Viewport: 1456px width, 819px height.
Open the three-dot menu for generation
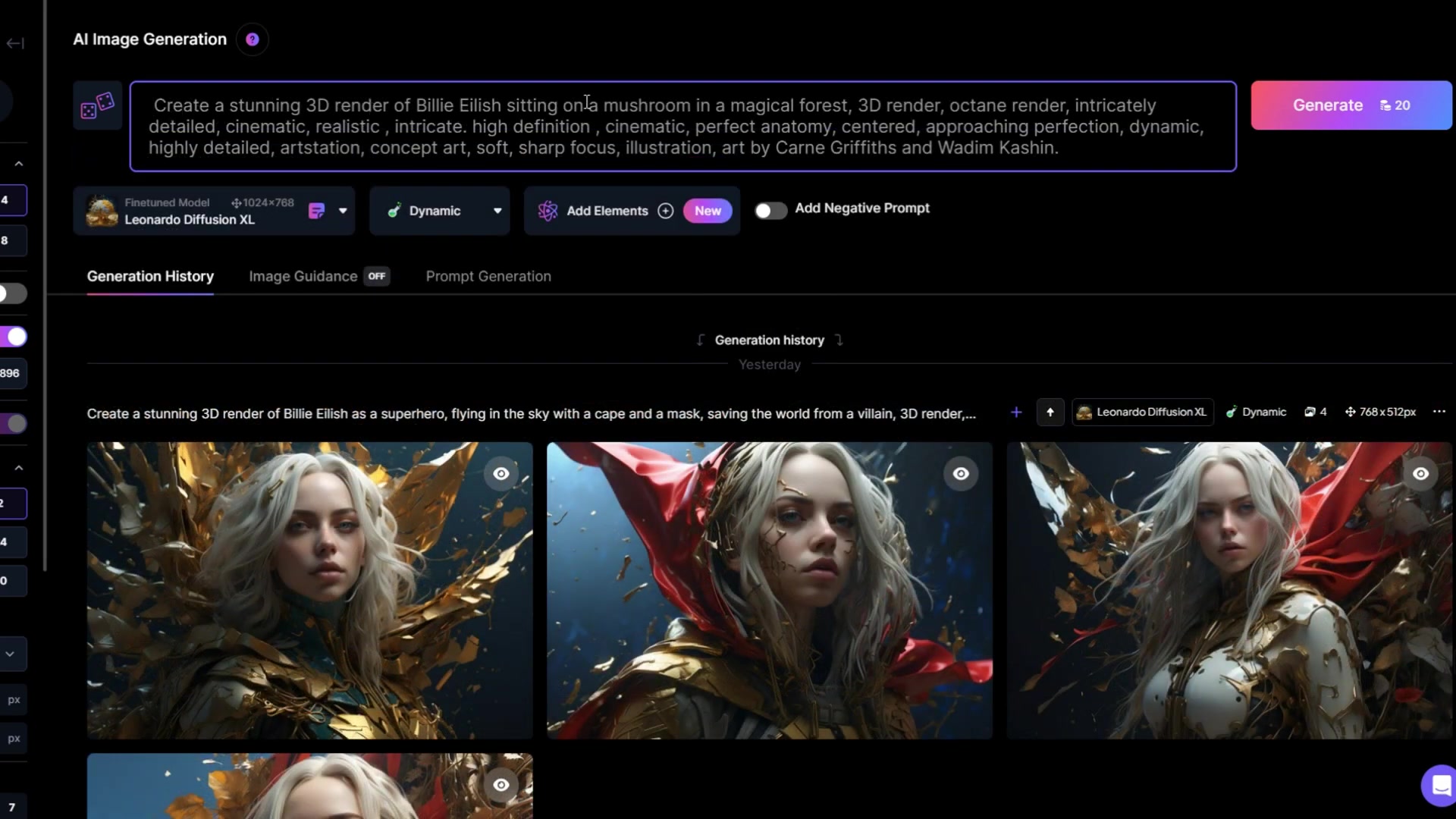click(1439, 412)
